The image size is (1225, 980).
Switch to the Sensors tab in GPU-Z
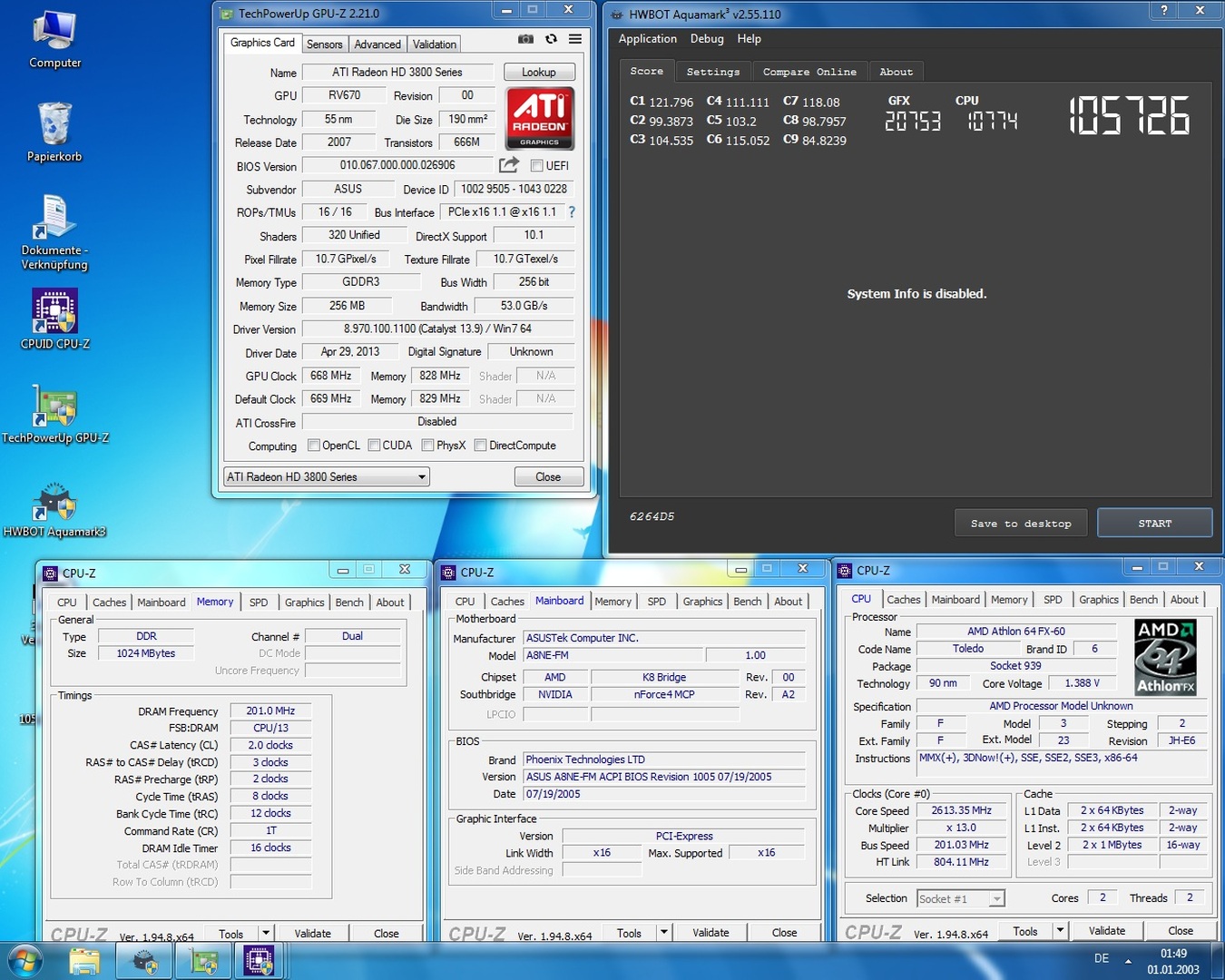tap(324, 44)
